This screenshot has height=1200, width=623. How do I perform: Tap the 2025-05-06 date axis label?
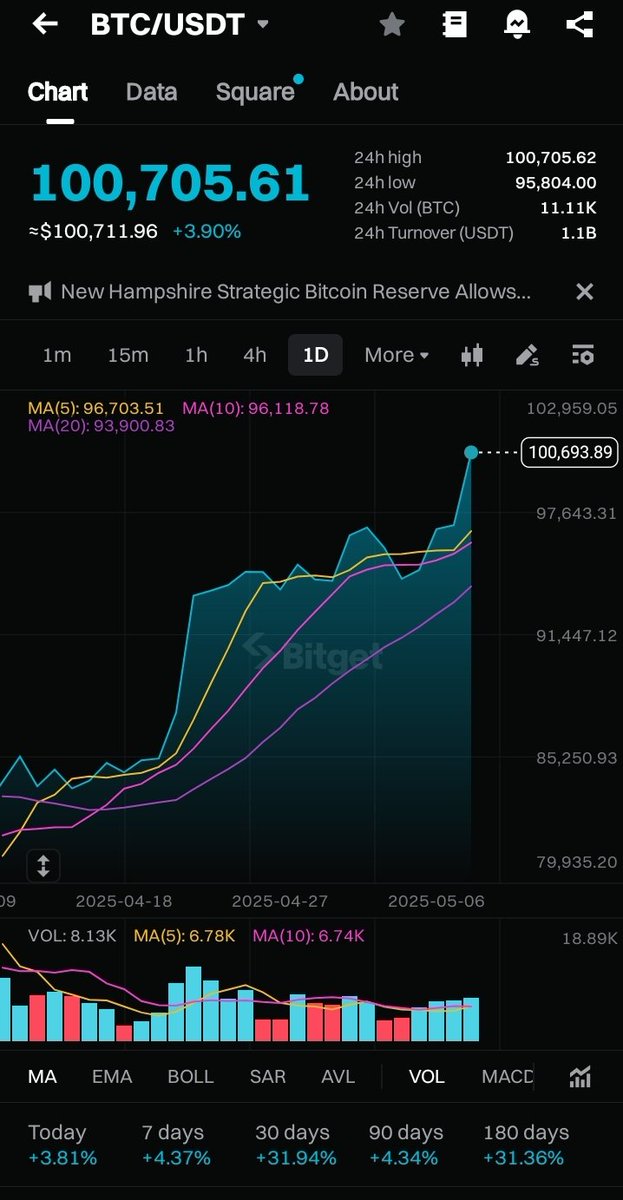tap(436, 901)
